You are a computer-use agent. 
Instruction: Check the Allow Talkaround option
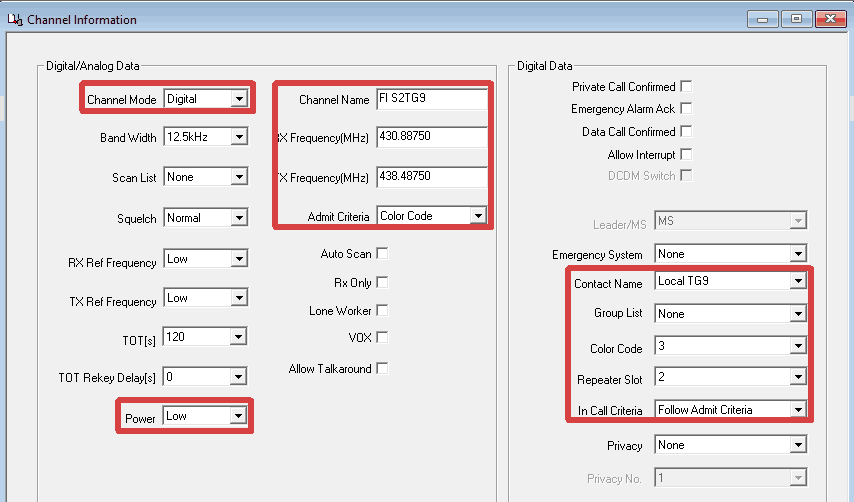pos(382,369)
